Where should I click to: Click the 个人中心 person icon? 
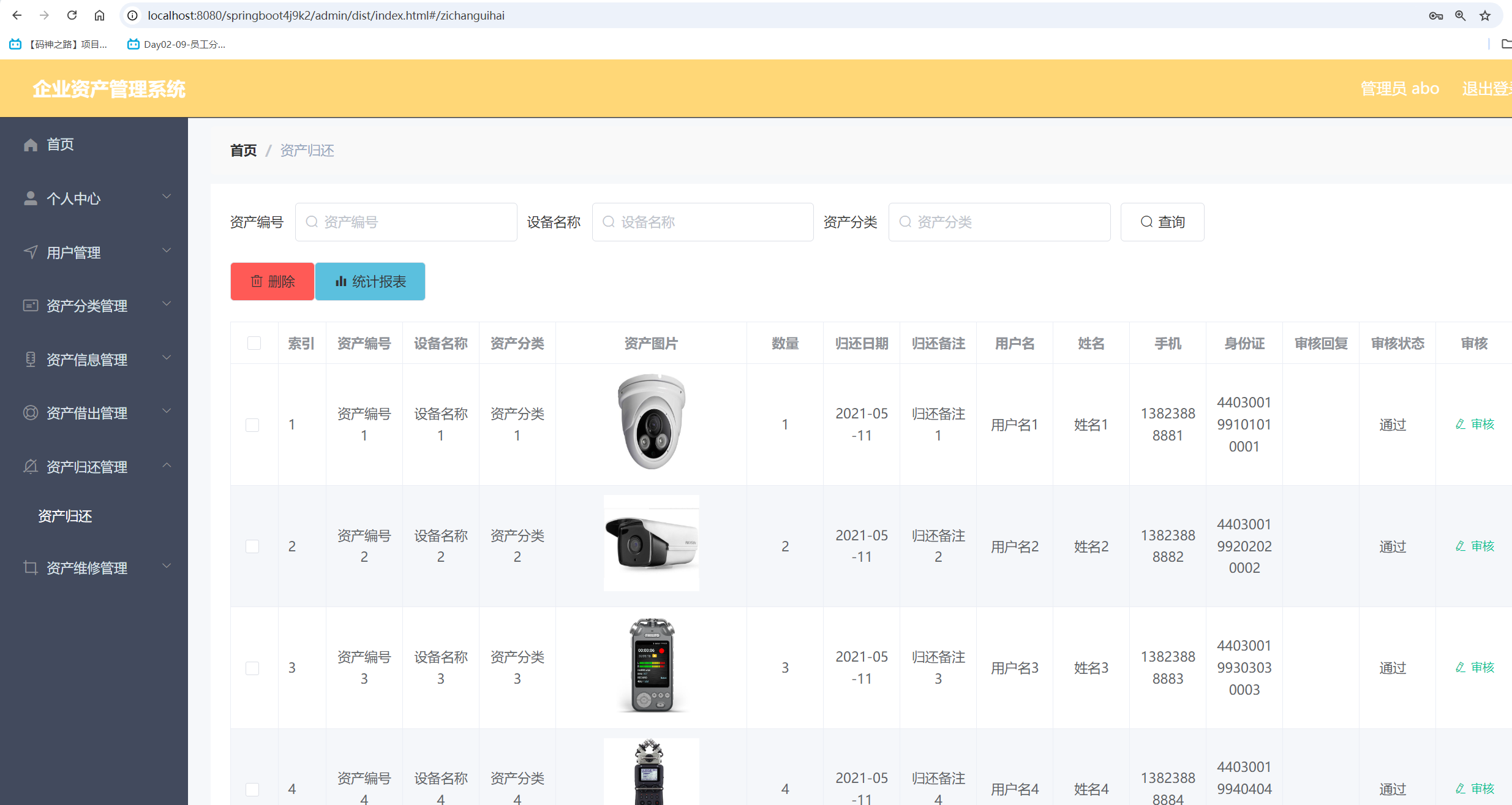(31, 198)
